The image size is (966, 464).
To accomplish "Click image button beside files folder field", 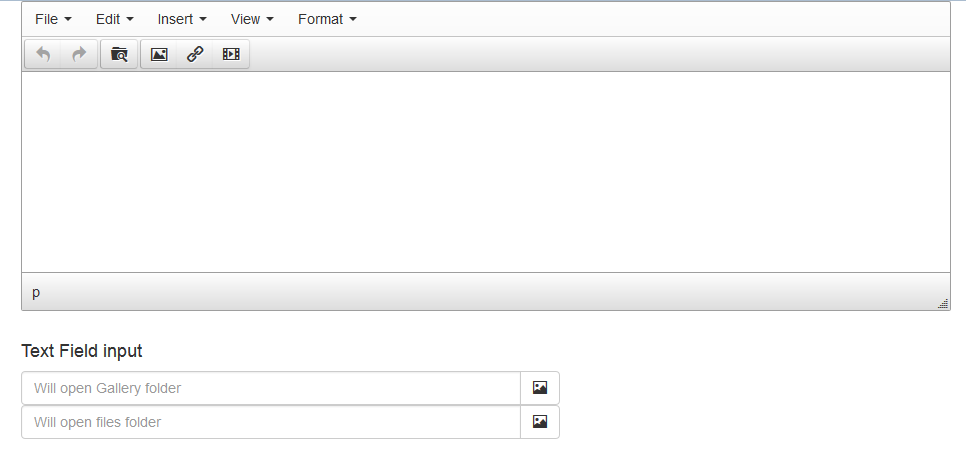I will coord(540,421).
